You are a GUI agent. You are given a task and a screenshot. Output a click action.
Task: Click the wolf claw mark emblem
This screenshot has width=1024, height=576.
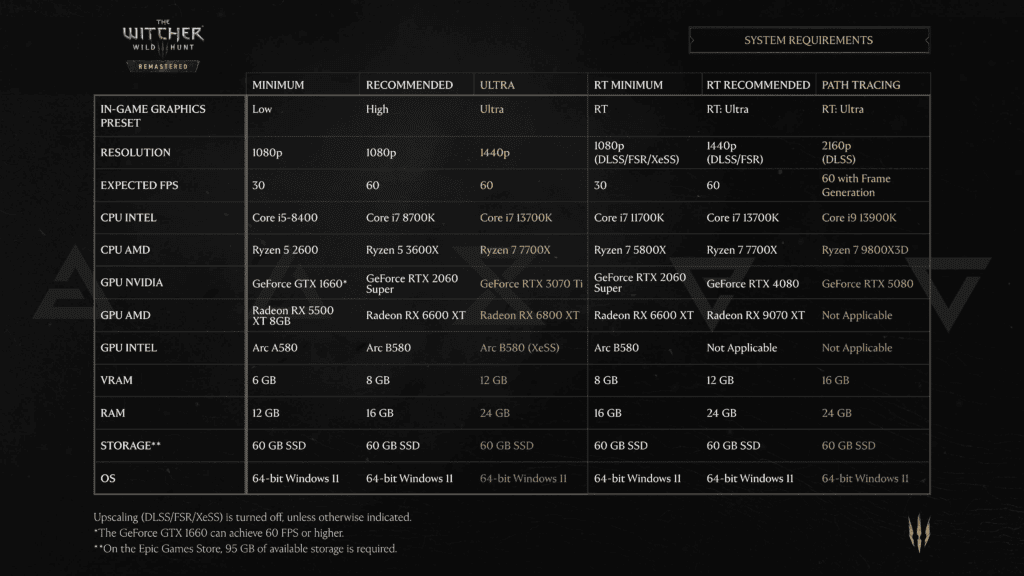tap(919, 533)
